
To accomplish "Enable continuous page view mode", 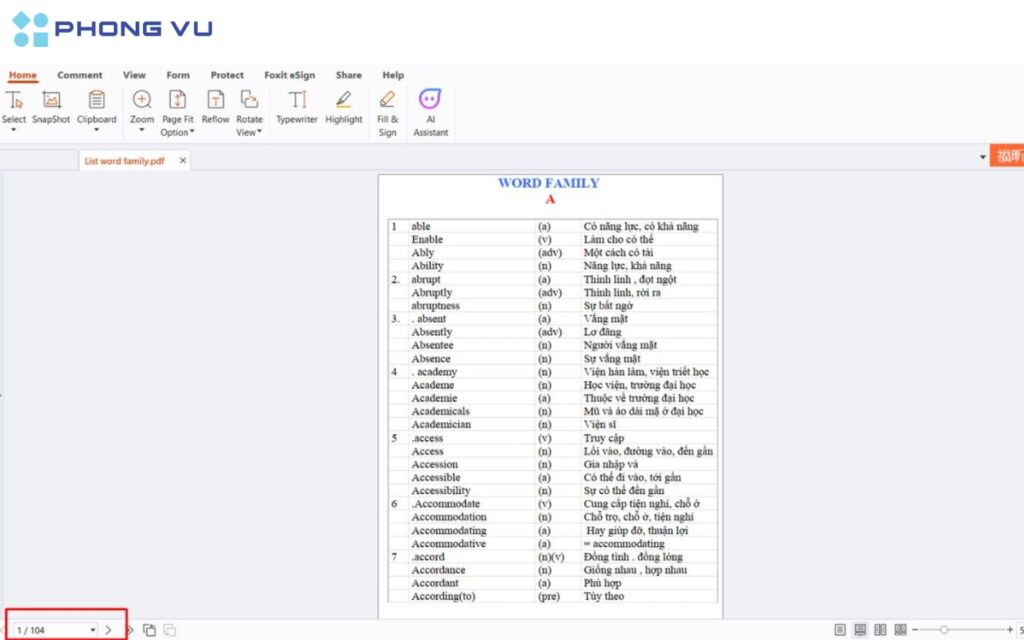I will [x=860, y=630].
